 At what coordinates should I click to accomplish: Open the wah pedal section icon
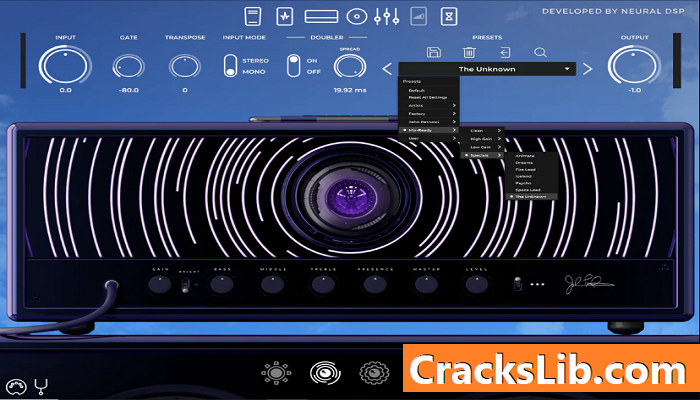click(x=253, y=17)
